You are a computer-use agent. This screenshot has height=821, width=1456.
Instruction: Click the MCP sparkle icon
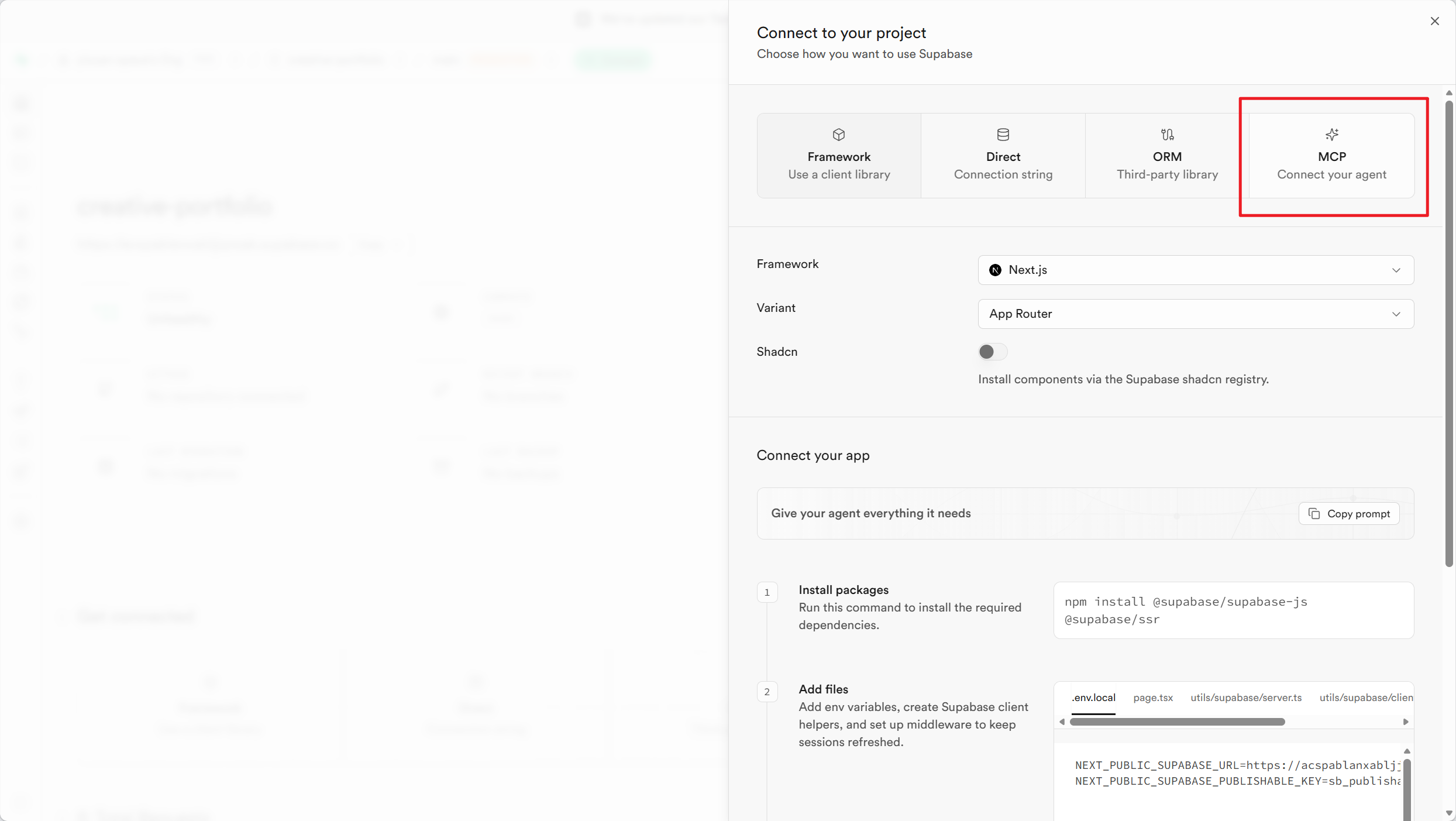1331,135
